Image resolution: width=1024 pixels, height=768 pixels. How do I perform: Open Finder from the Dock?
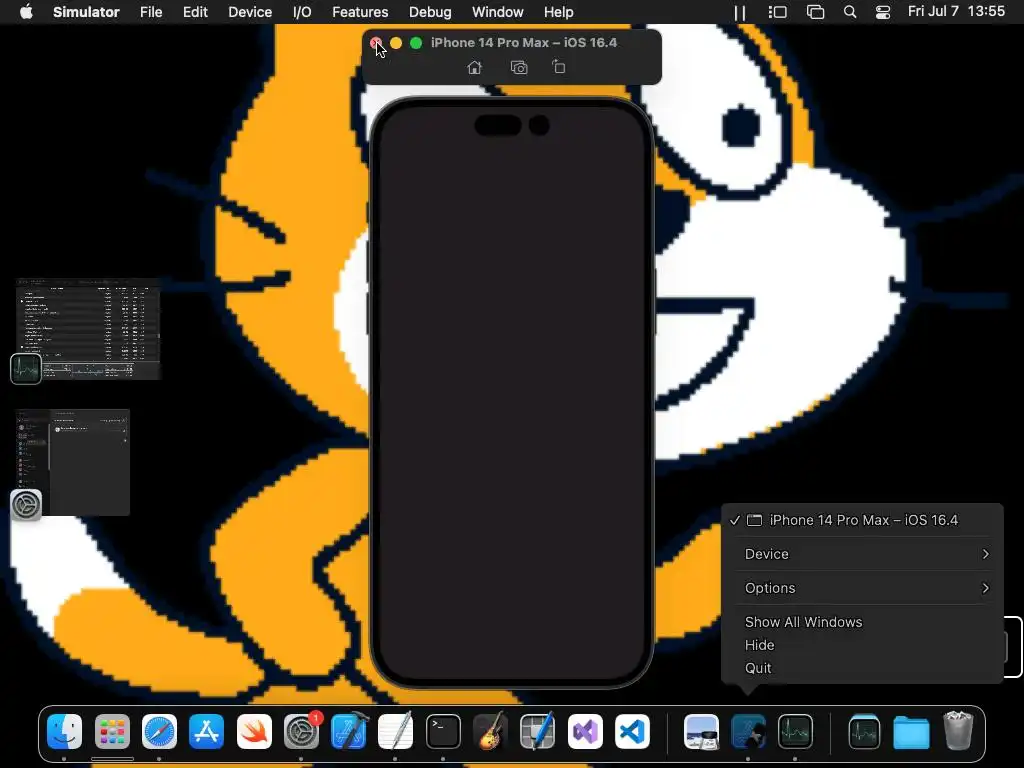(65, 731)
